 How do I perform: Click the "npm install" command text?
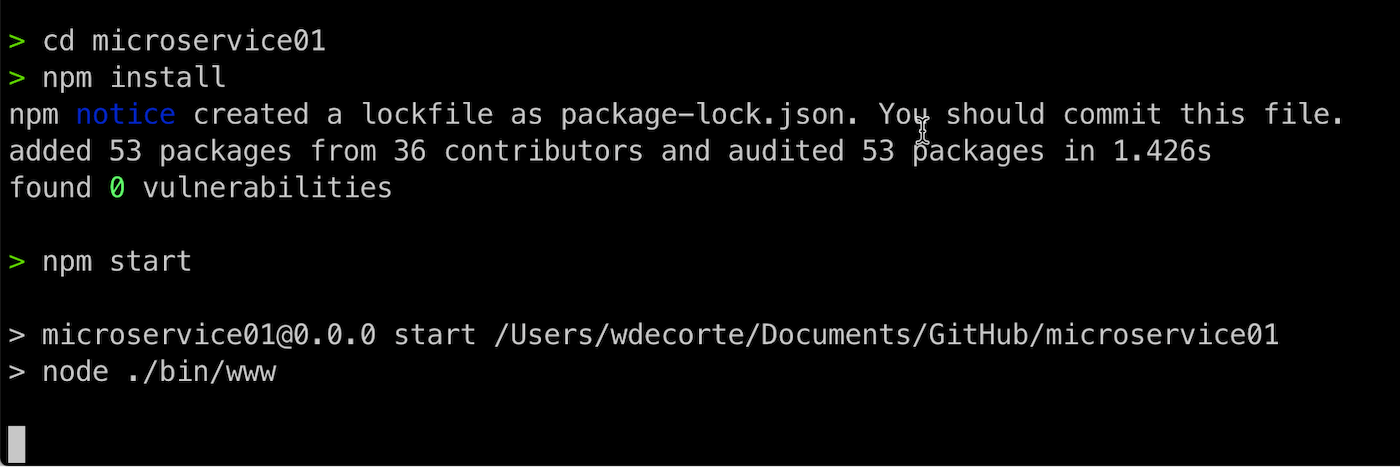pyautogui.click(x=134, y=78)
